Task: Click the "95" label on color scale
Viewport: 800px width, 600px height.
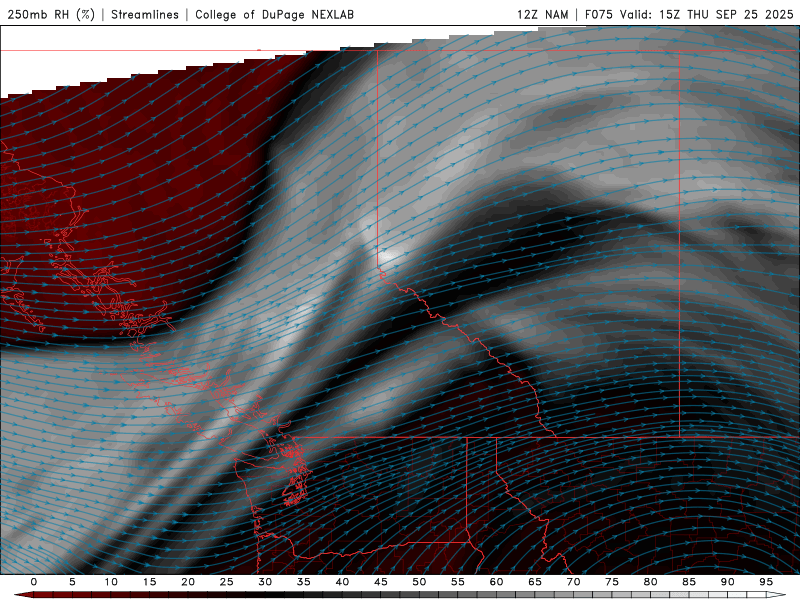Action: [766, 582]
